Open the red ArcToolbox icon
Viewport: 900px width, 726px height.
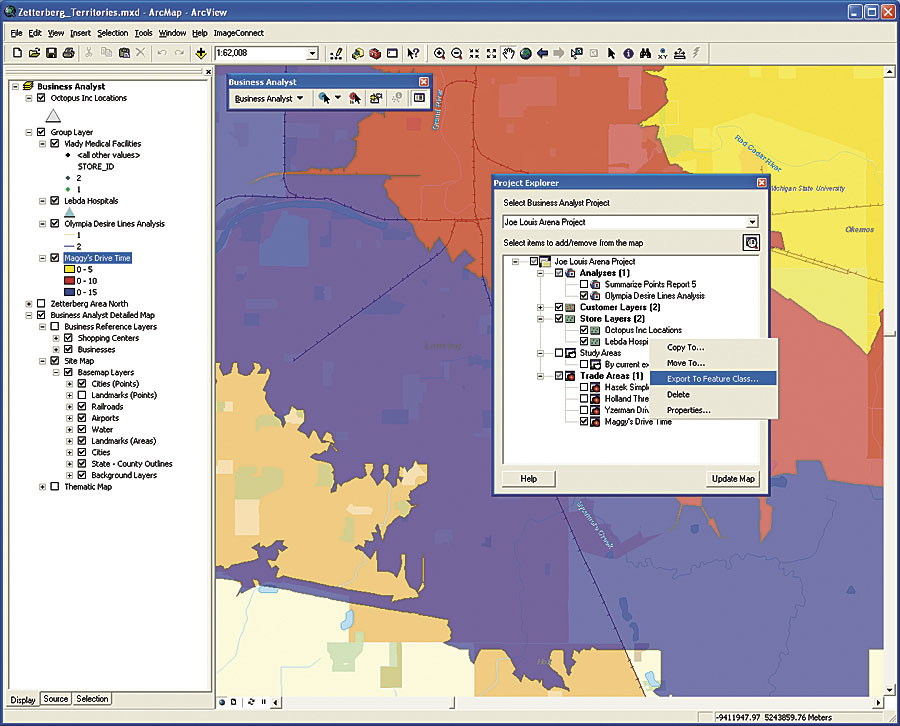coord(375,53)
